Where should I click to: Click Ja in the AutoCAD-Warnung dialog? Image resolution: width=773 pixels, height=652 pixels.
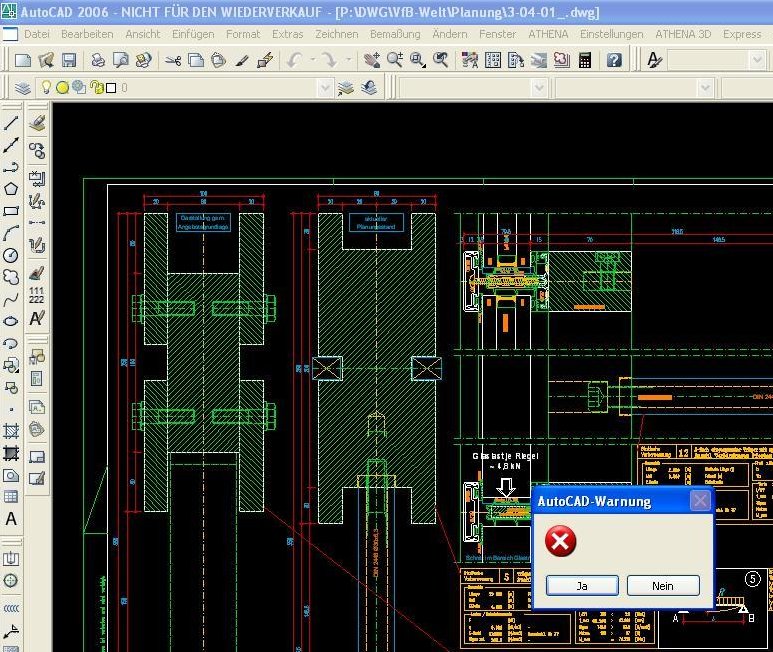[x=582, y=585]
